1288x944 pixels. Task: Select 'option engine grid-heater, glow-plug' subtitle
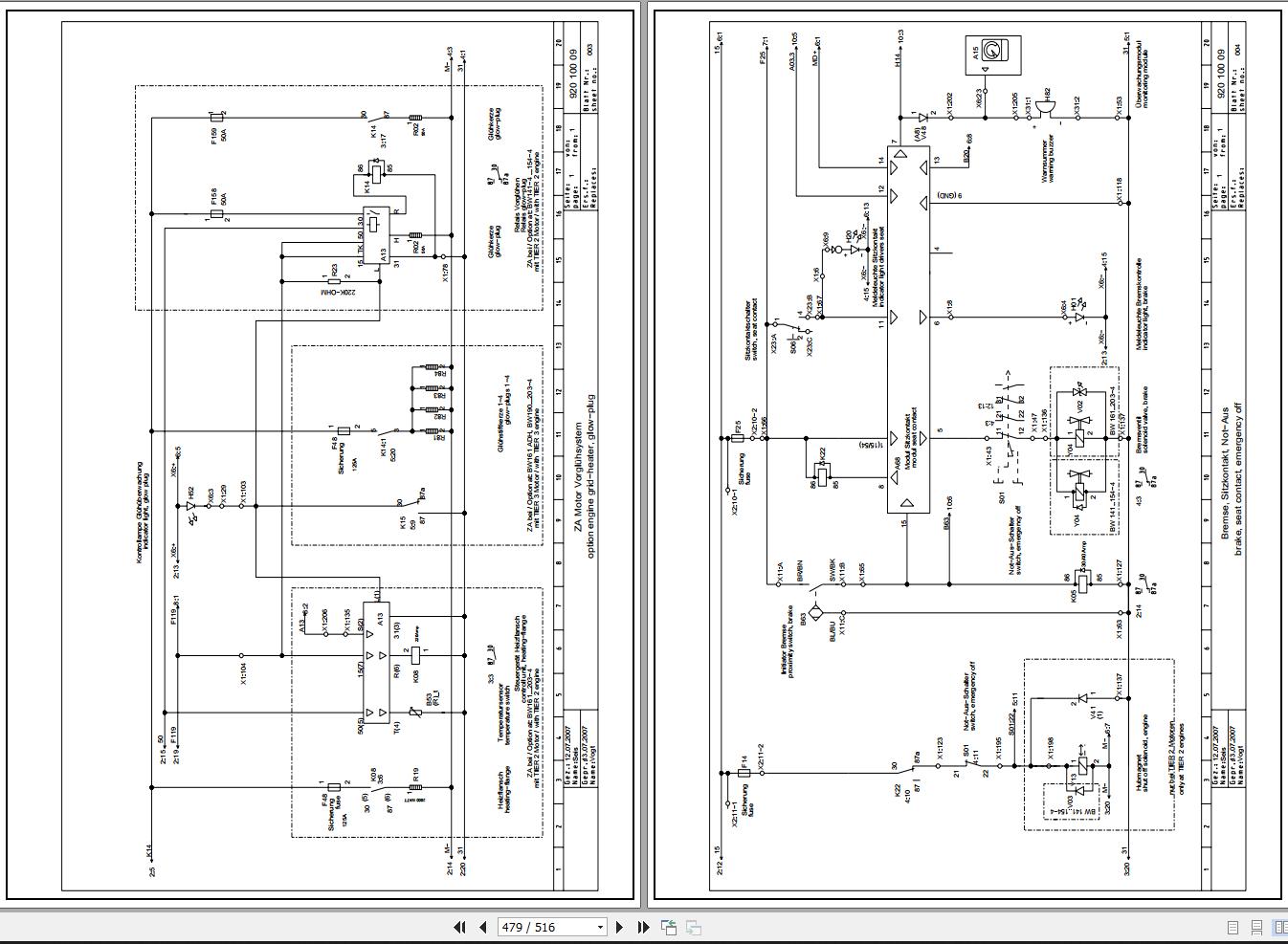point(591,475)
